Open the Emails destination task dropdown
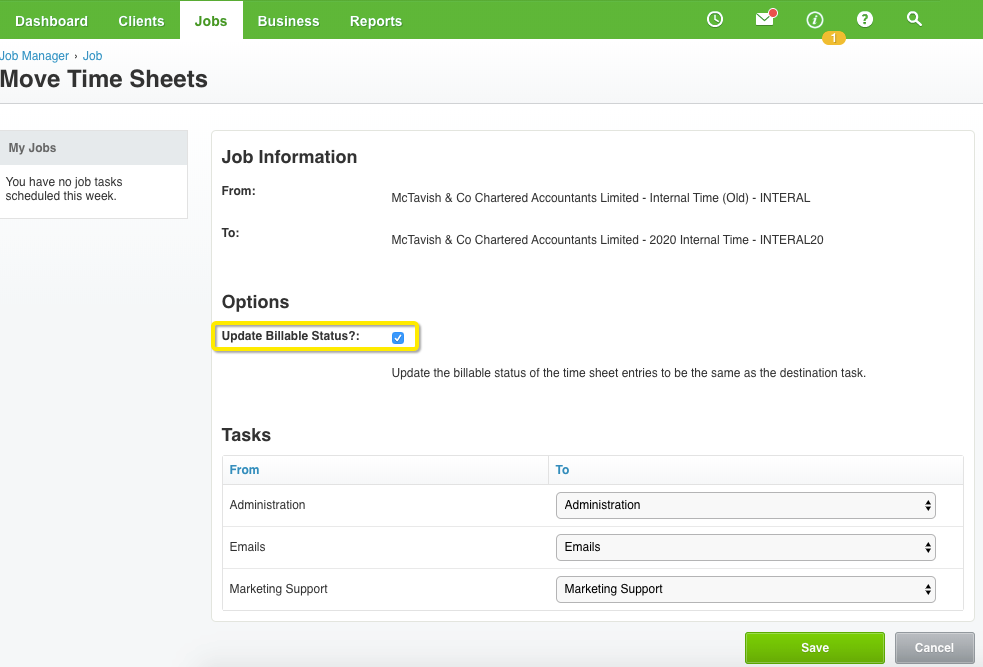 745,547
